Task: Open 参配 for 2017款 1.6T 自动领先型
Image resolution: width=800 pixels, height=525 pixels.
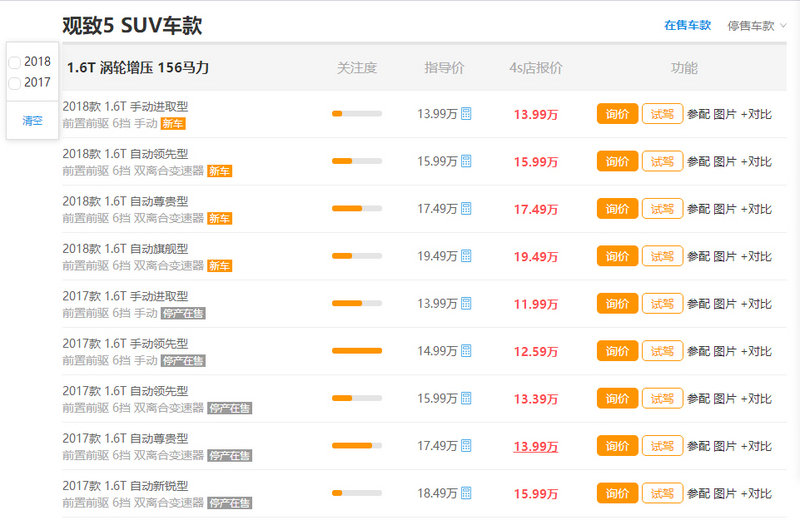Action: (698, 398)
